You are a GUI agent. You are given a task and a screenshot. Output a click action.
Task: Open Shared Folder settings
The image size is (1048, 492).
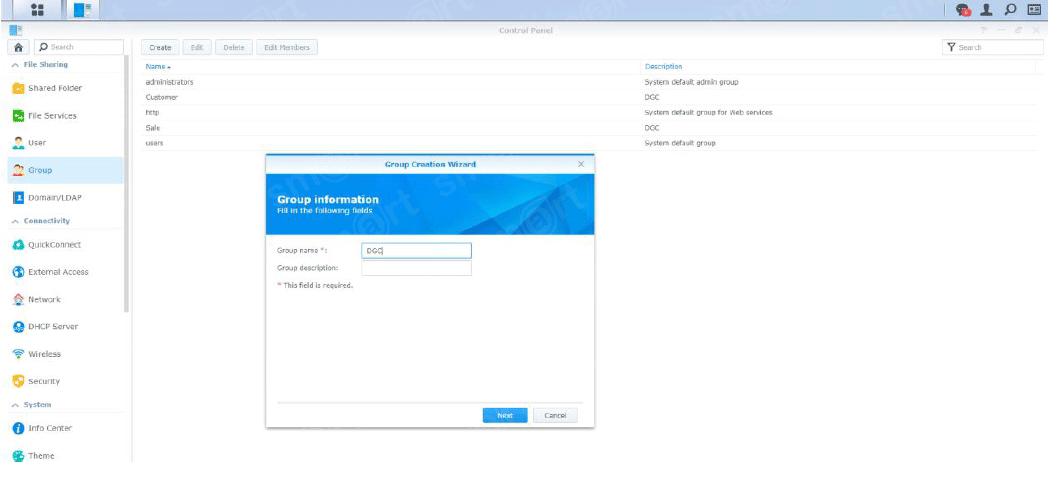(x=66, y=88)
